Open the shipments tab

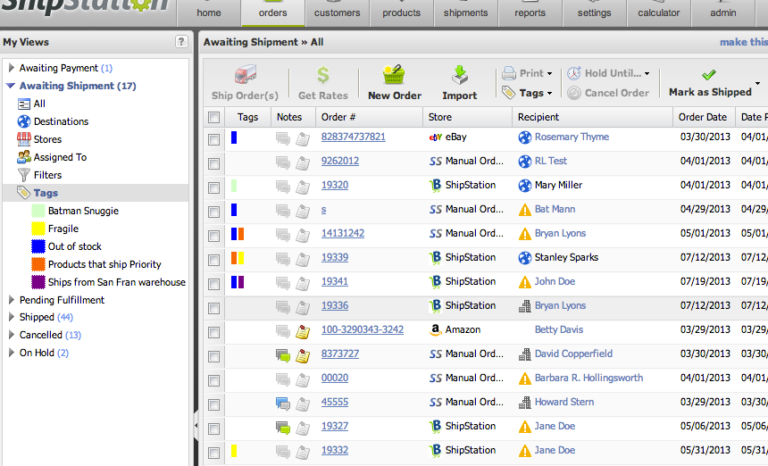(x=466, y=13)
